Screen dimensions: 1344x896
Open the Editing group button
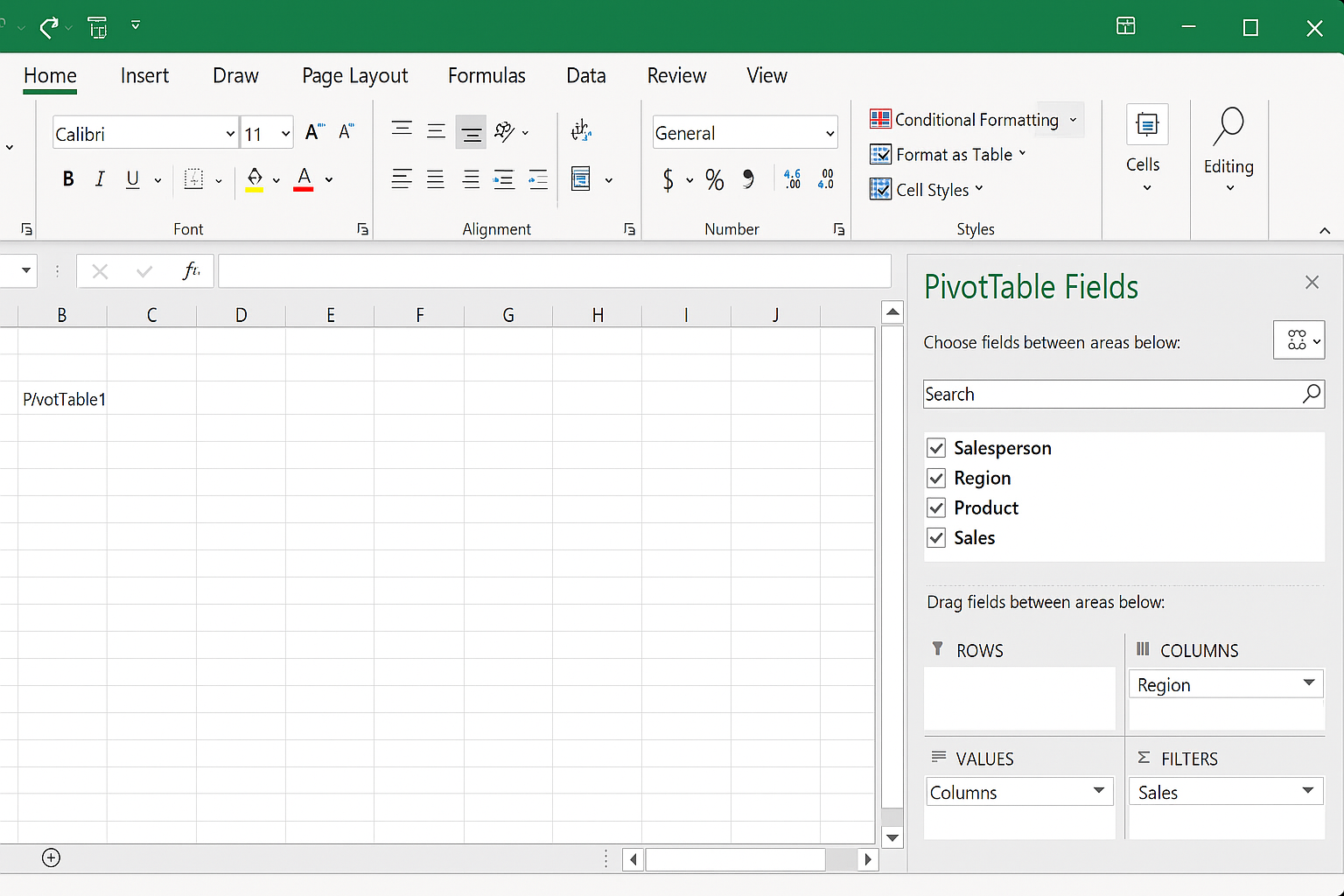coord(1228,150)
